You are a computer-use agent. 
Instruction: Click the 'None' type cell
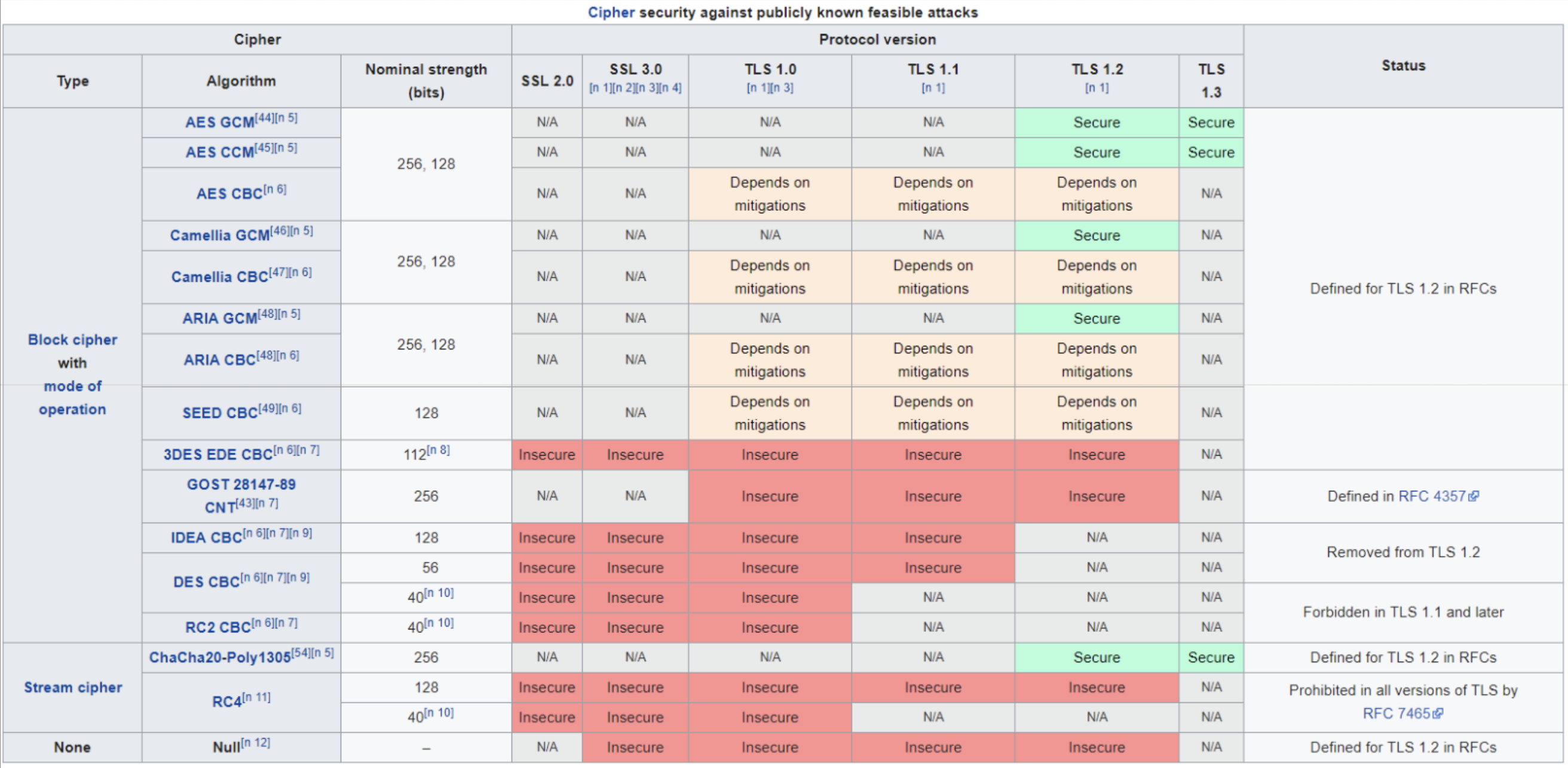click(x=72, y=747)
